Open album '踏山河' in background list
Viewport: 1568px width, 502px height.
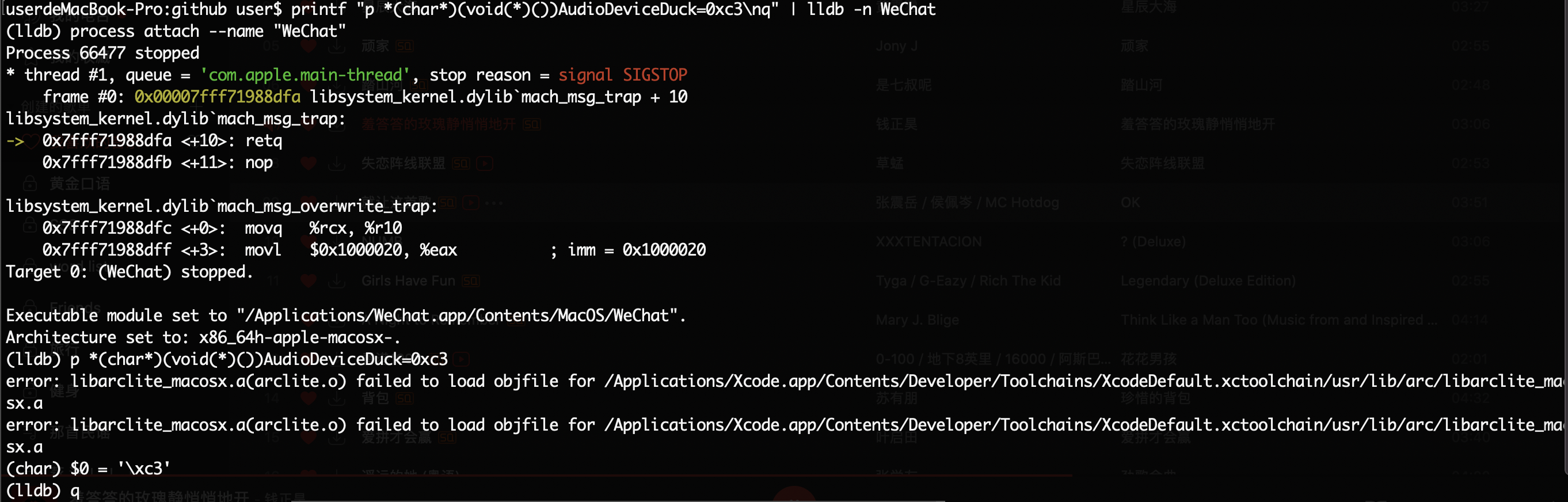pos(1141,85)
